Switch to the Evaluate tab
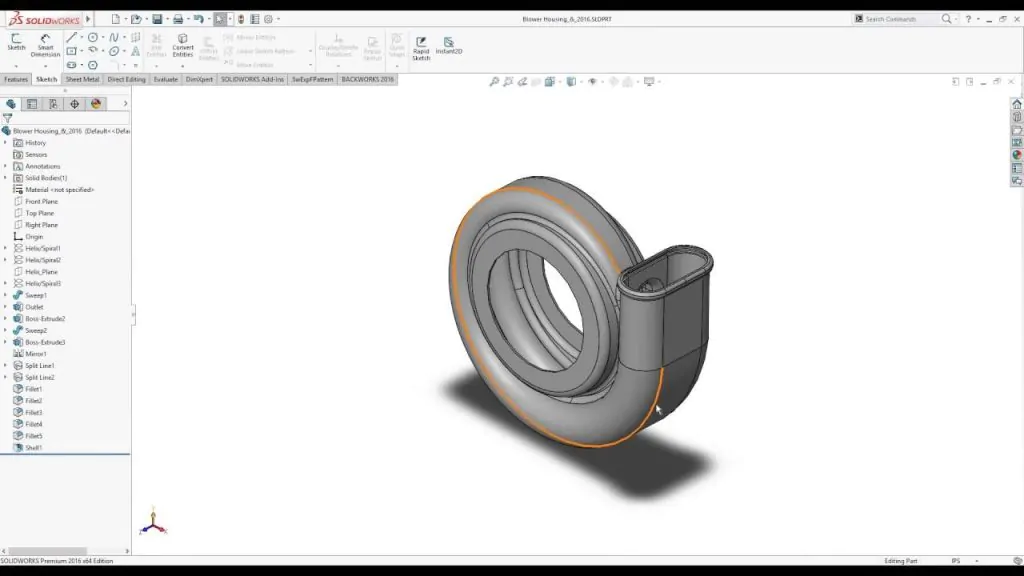Screen dimensions: 1024x576 pos(165,79)
